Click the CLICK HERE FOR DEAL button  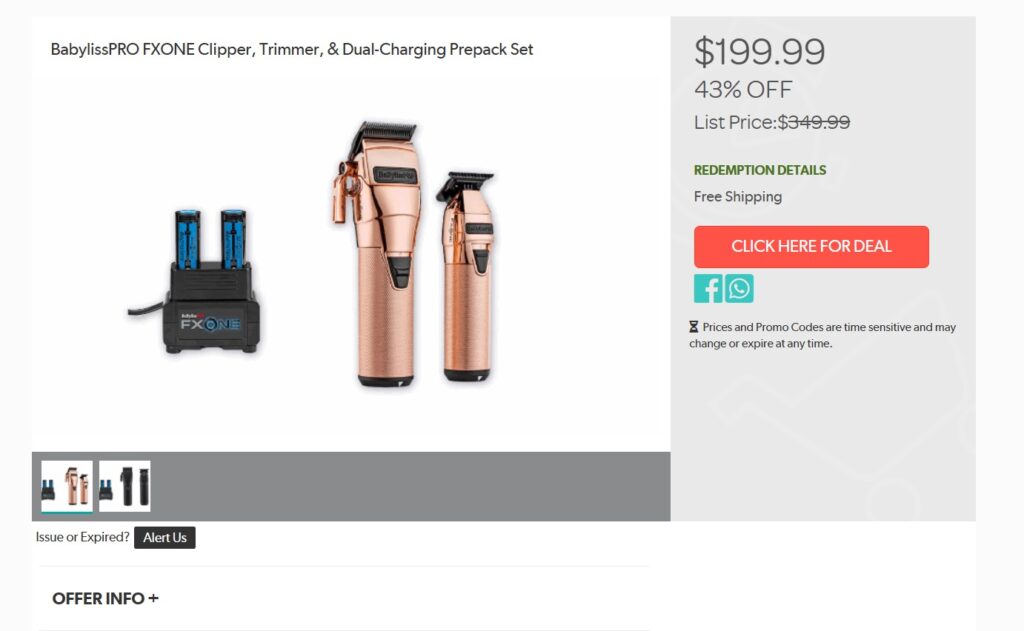pos(811,246)
